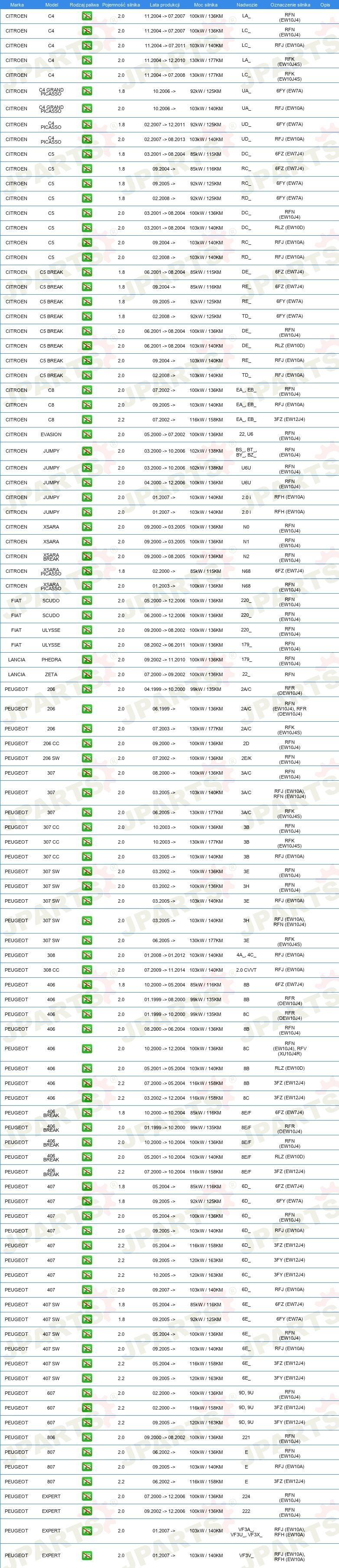
Task: Click the 22, U6 body code cell
Action: coord(246,434)
